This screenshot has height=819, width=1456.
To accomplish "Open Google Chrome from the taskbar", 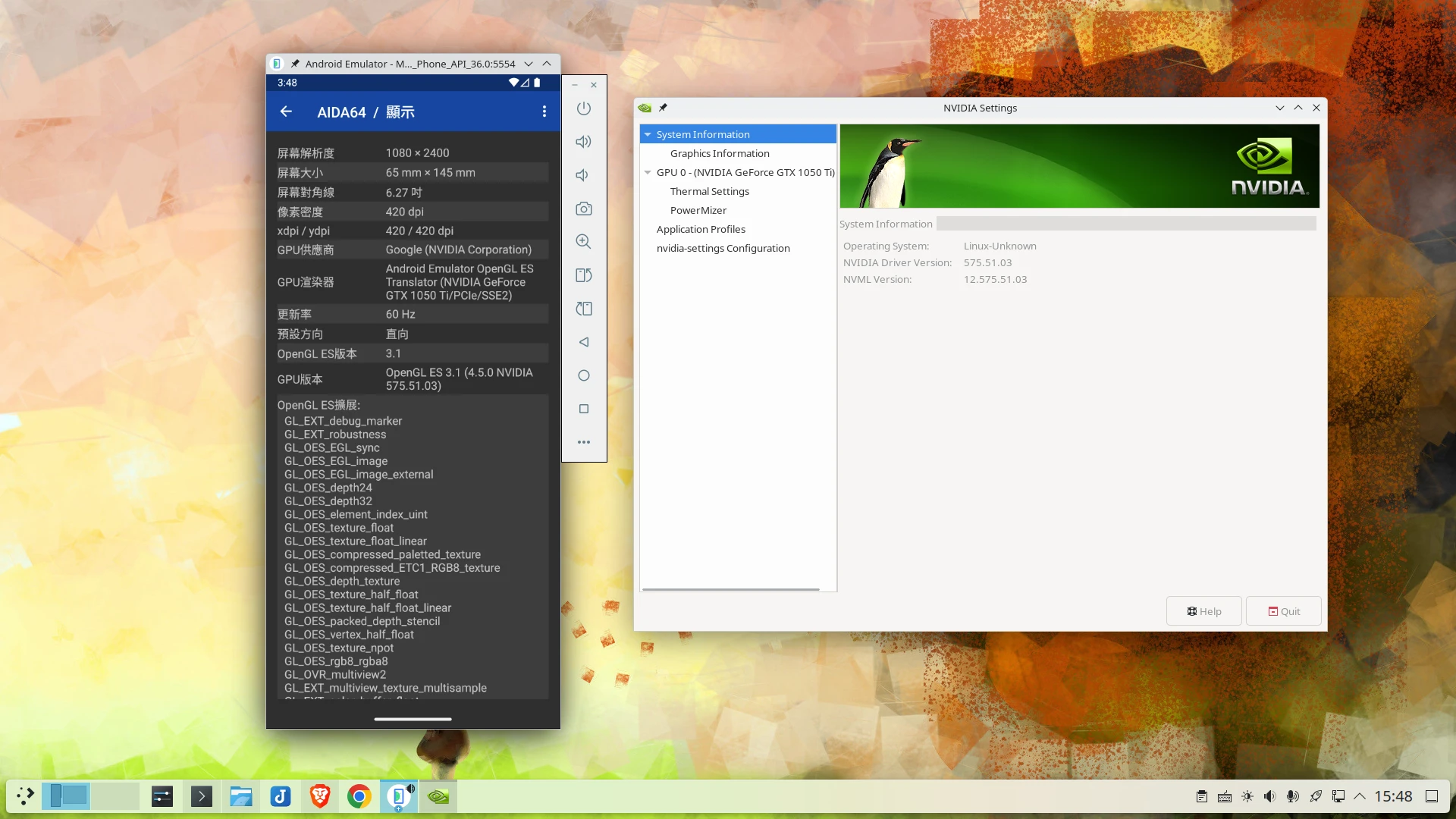I will (359, 796).
